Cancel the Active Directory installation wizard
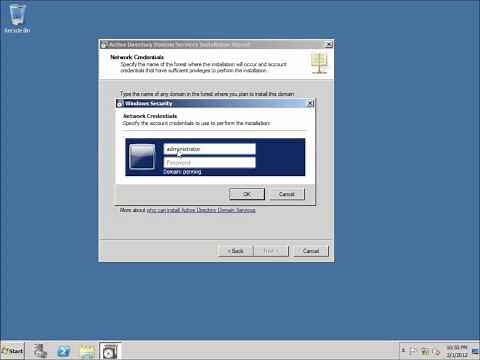Screen dimensions: 480x360 pyautogui.click(x=311, y=251)
